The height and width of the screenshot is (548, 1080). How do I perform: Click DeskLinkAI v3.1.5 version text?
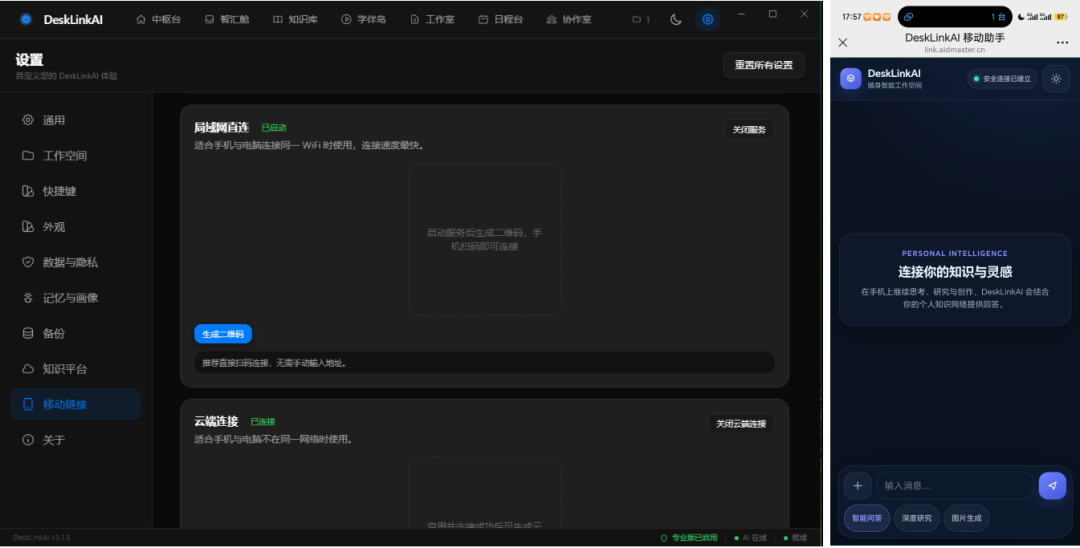[41, 538]
